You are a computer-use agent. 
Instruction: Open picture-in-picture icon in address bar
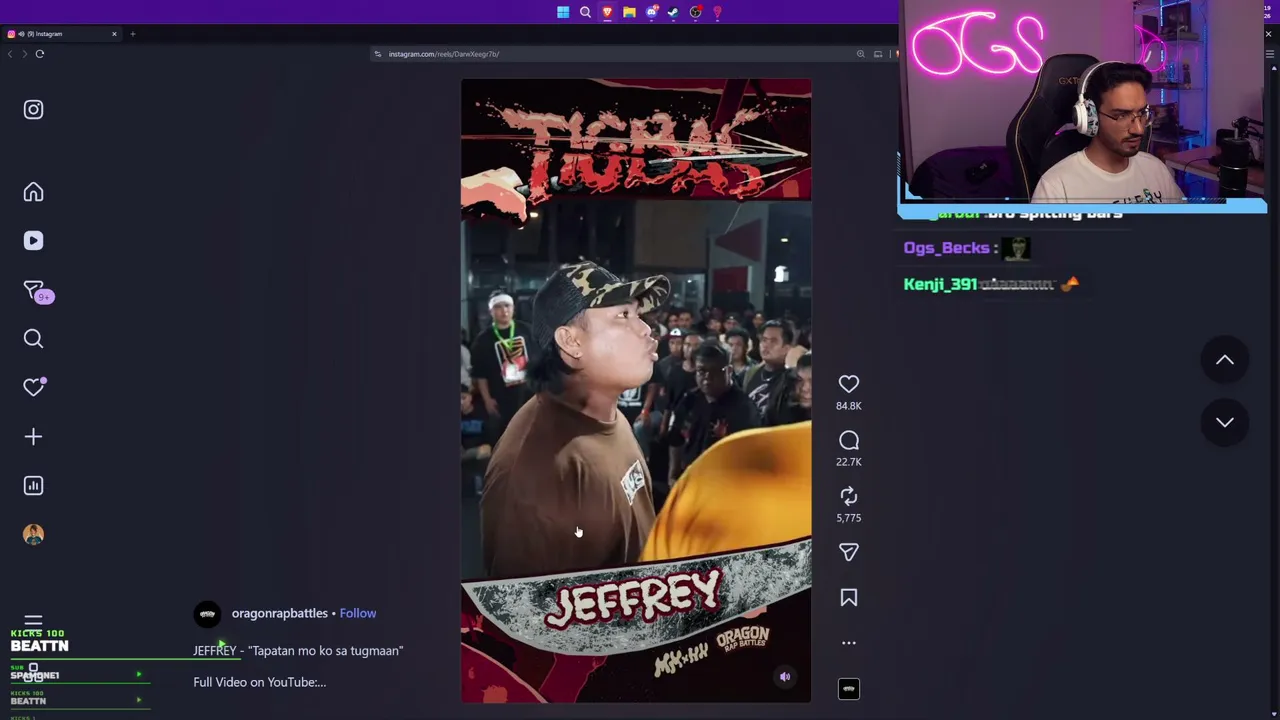(878, 54)
